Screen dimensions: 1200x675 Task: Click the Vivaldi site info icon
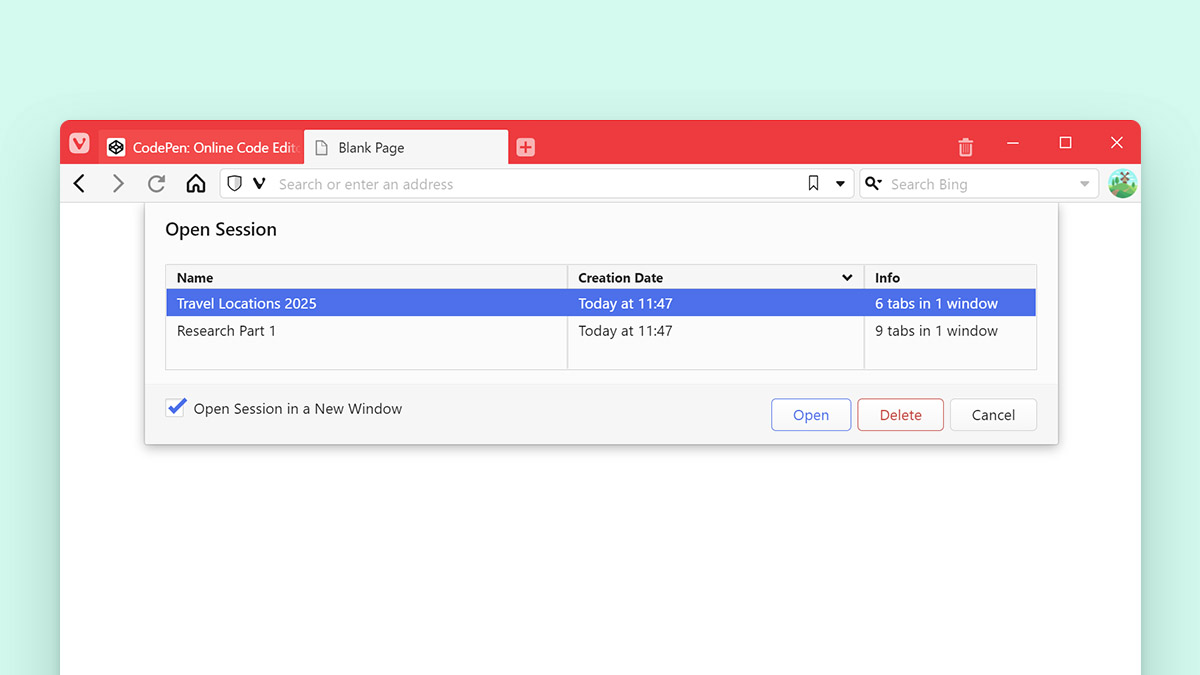click(x=259, y=184)
